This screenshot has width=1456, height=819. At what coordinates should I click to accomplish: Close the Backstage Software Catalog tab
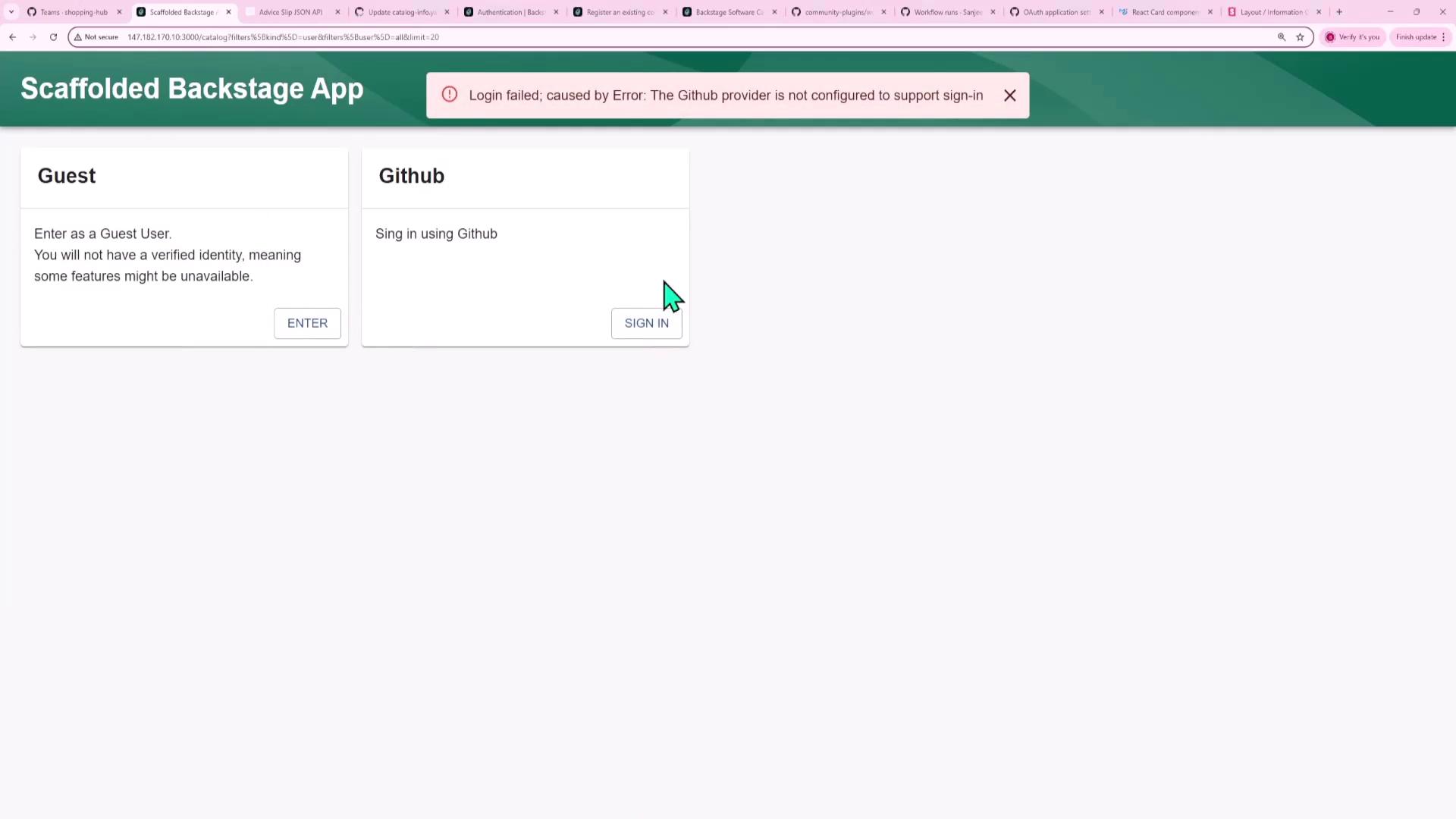774,12
